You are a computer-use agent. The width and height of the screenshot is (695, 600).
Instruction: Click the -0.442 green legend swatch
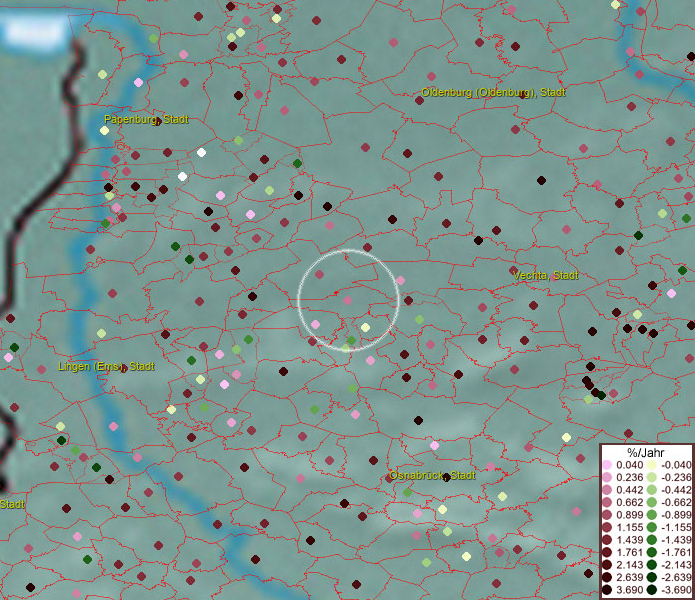pyautogui.click(x=652, y=490)
